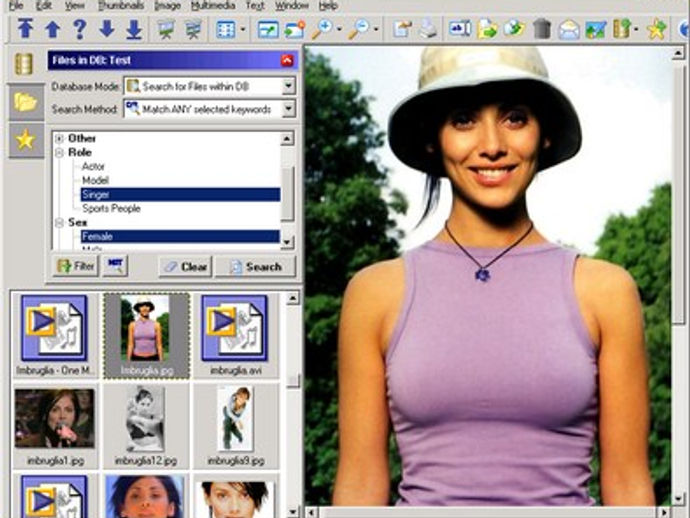Close the Files in DB: Test panel
The image size is (690, 518).
click(287, 60)
